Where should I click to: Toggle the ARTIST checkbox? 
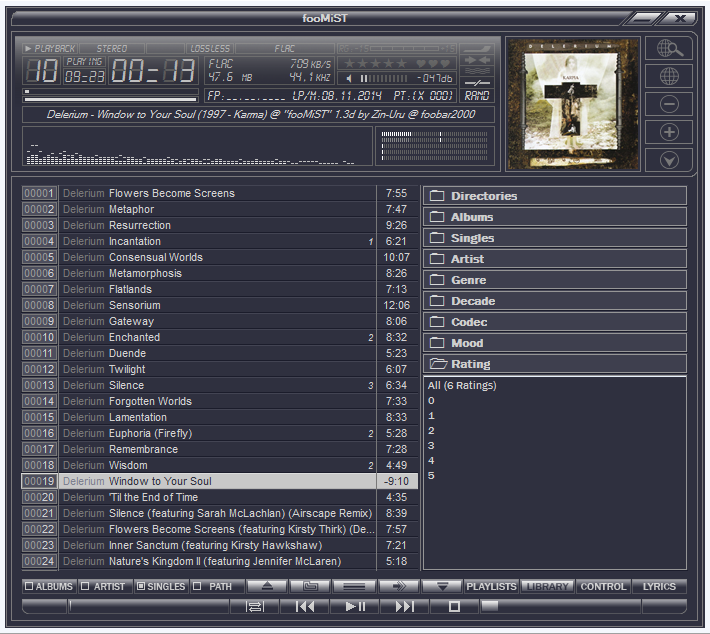86,587
